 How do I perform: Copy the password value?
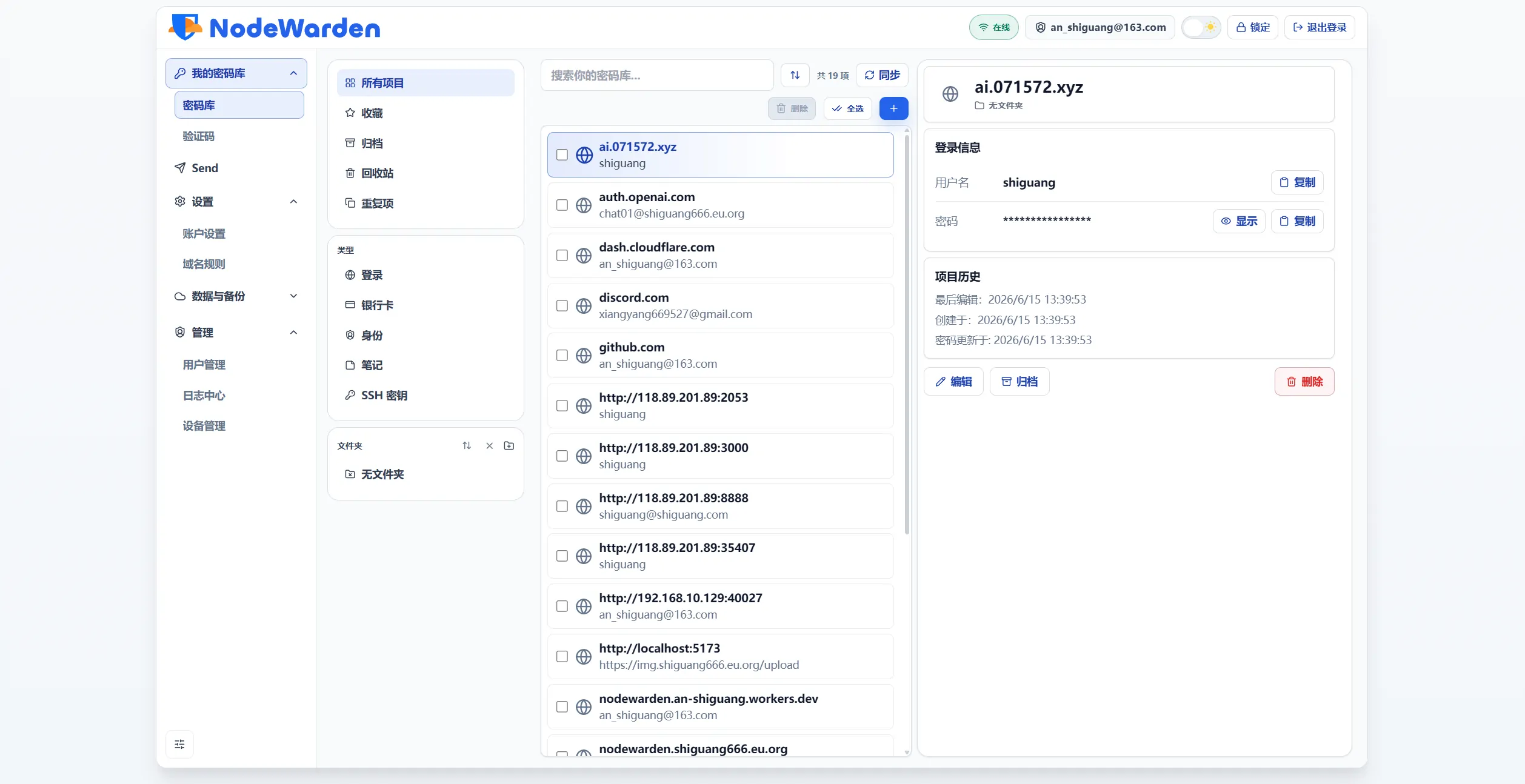click(x=1297, y=221)
